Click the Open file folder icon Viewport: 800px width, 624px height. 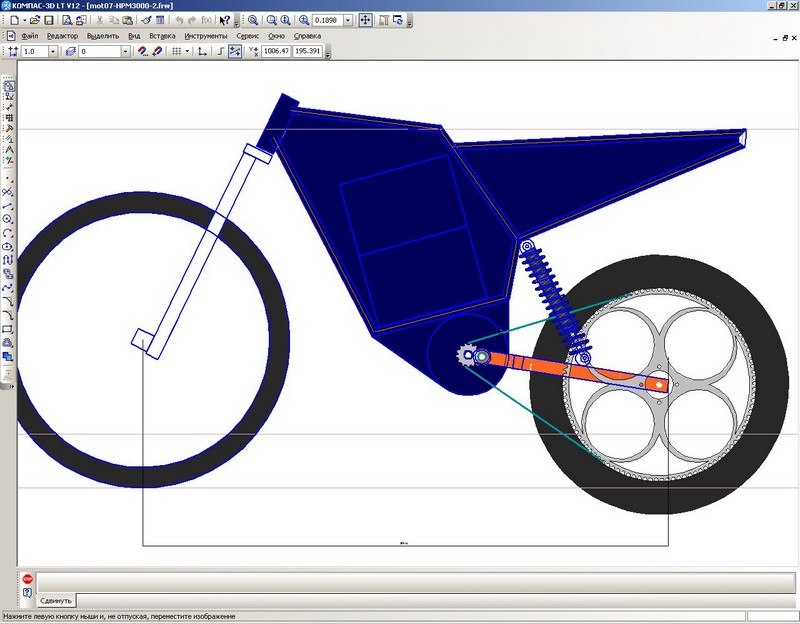click(x=36, y=20)
